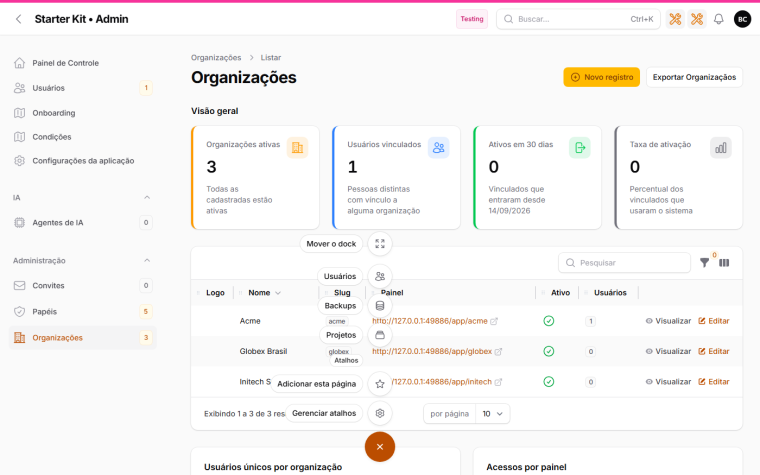The image size is (760, 475).
Task: Click the Ativos em 30 dias login icon
Action: [580, 148]
